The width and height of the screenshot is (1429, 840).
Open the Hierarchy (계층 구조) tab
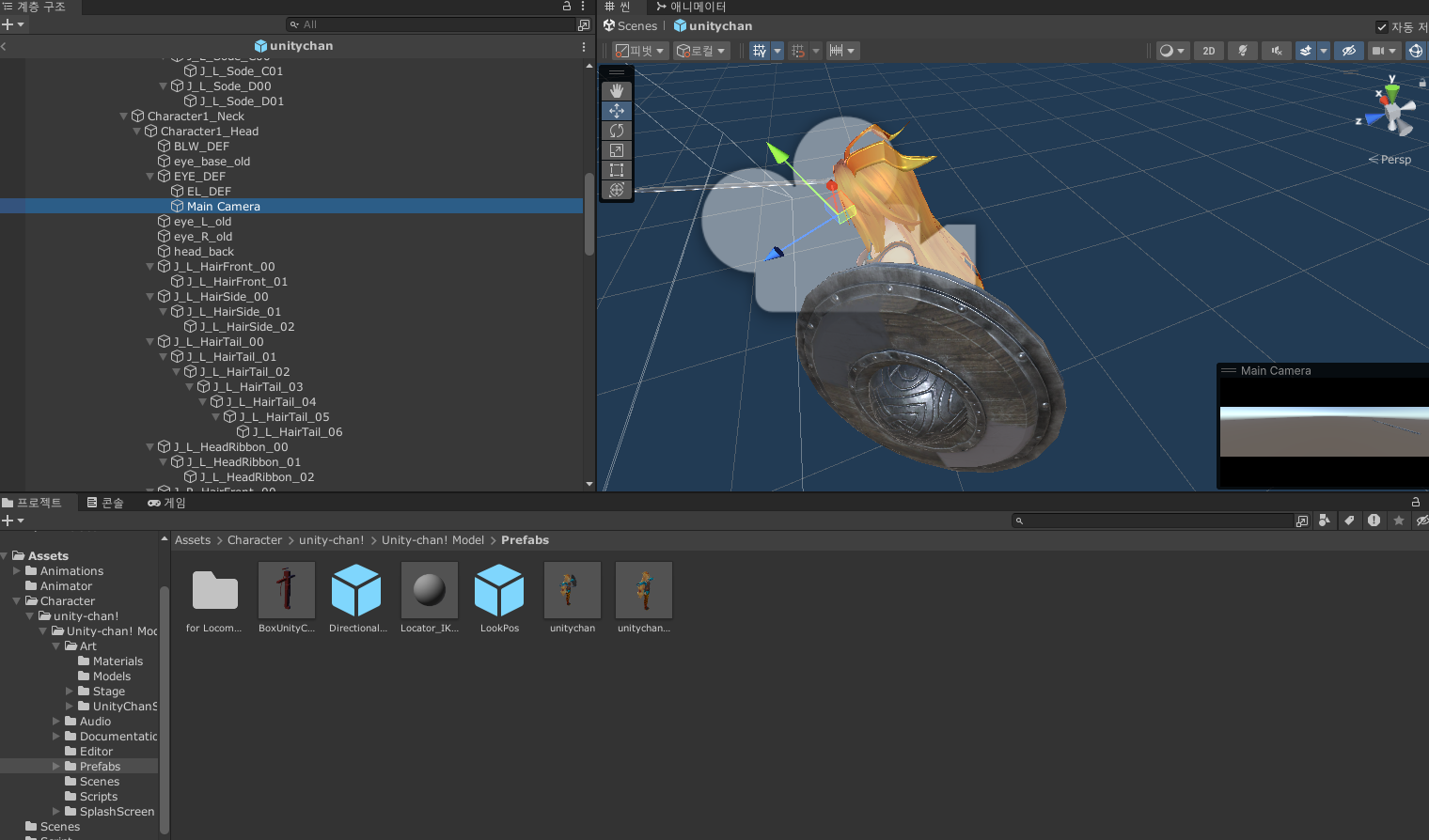(x=35, y=7)
